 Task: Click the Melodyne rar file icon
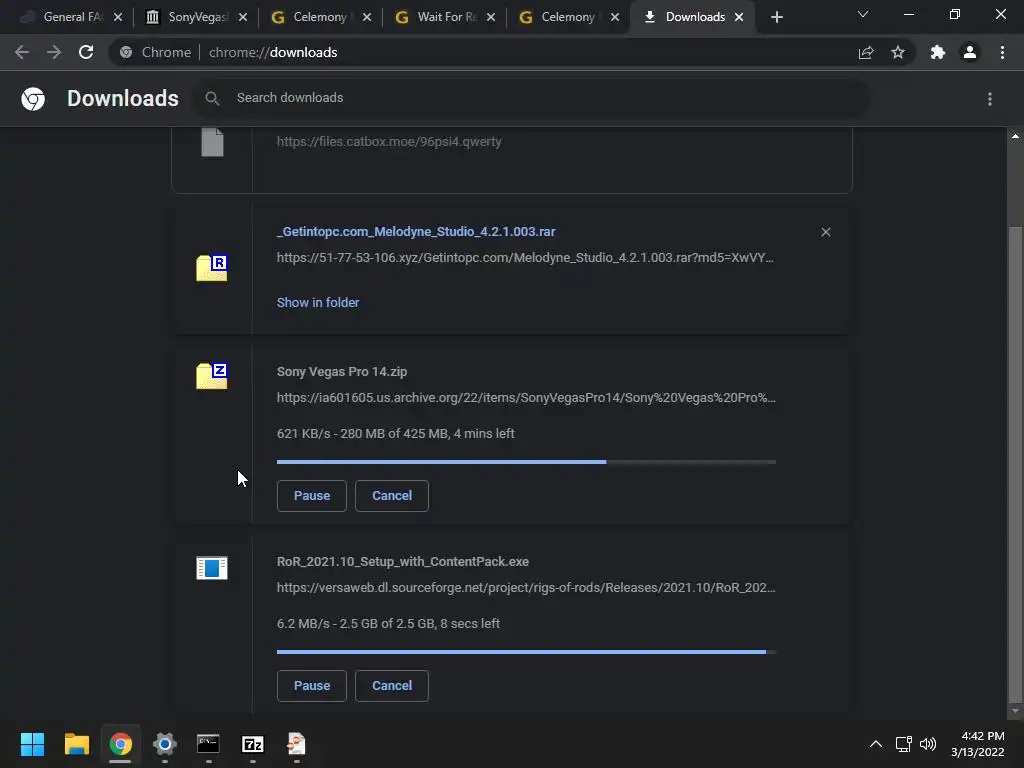click(212, 268)
